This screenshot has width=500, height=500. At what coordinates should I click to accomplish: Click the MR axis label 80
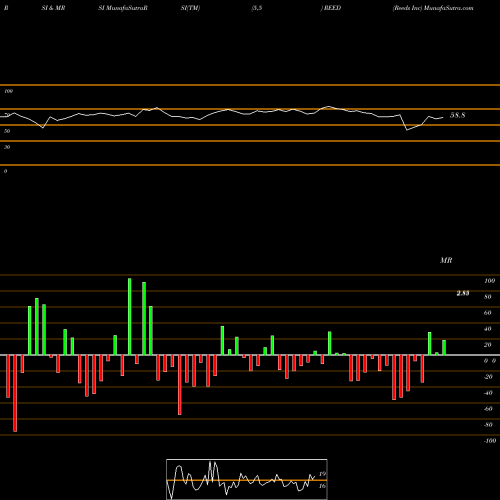[x=488, y=297]
